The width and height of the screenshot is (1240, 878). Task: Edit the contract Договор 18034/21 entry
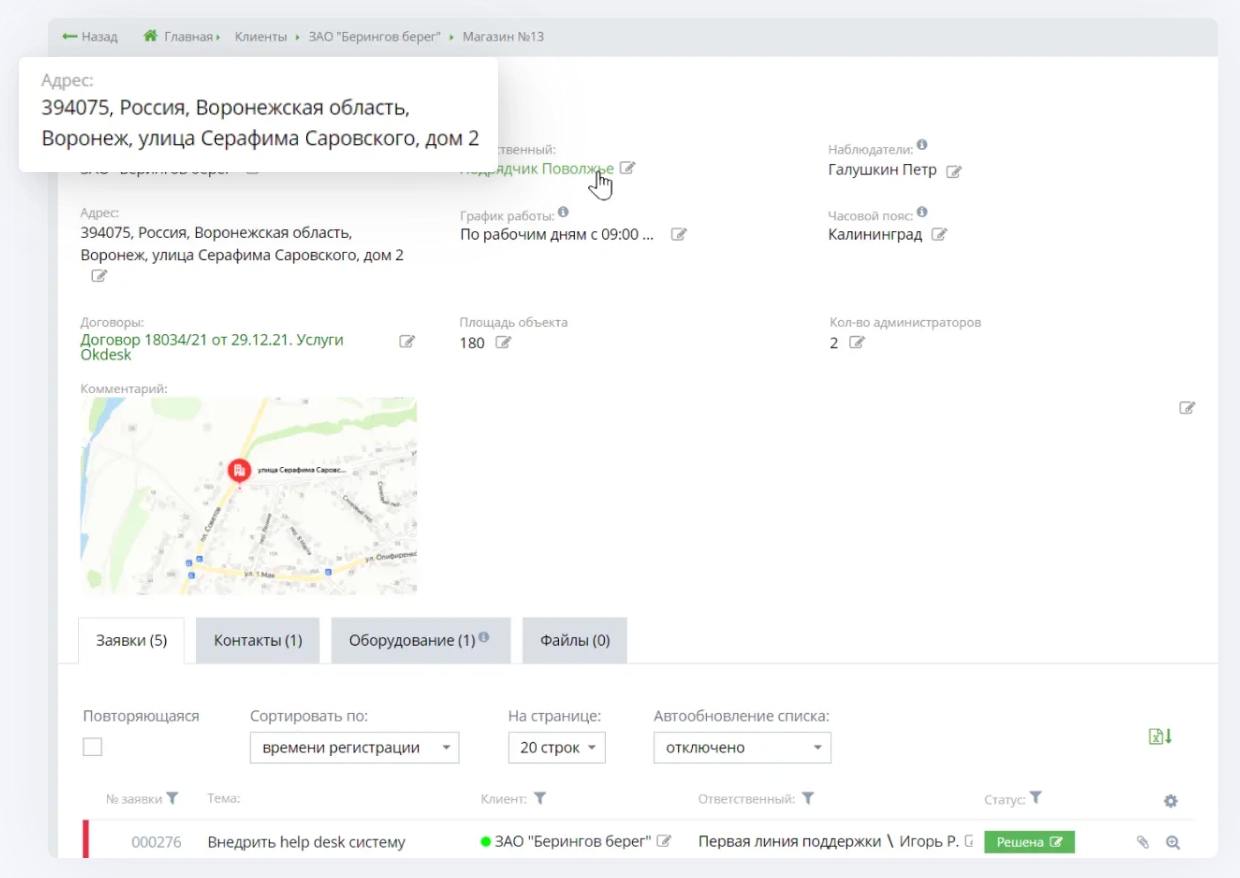(407, 341)
